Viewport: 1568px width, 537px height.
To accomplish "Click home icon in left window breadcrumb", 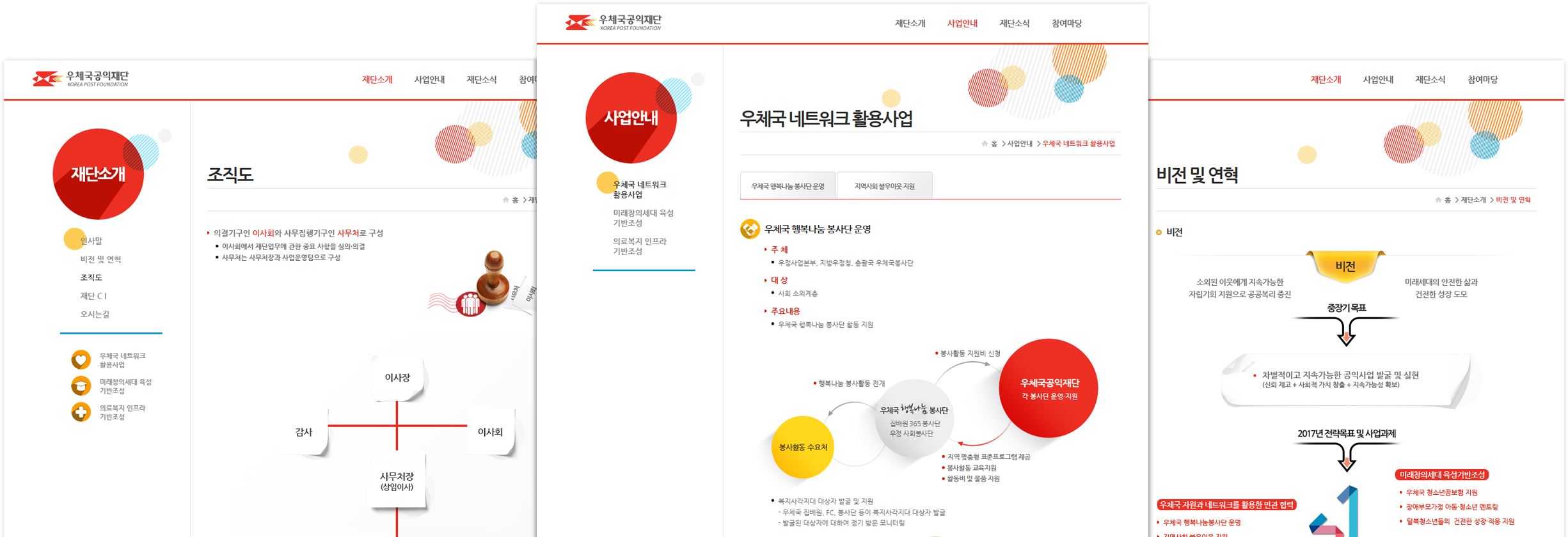I will tap(506, 200).
